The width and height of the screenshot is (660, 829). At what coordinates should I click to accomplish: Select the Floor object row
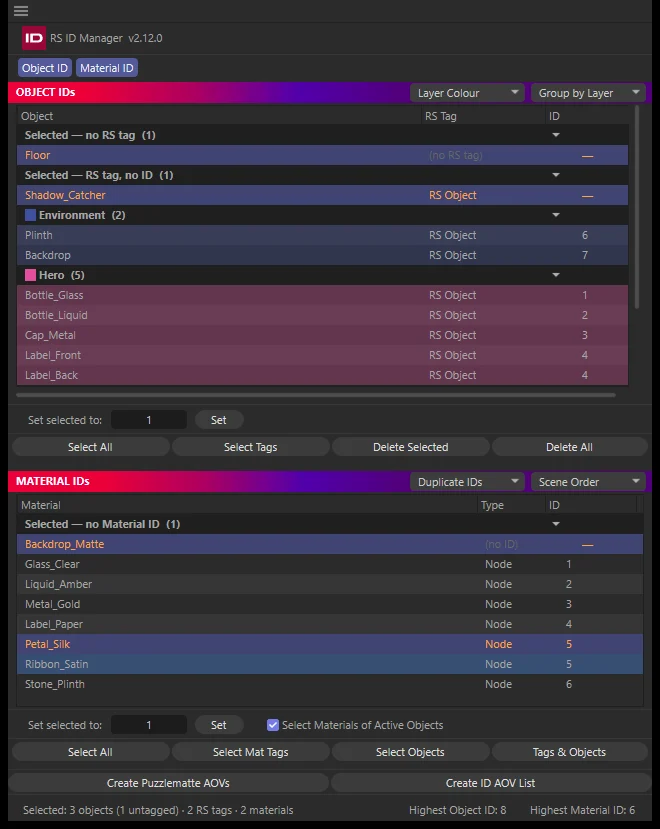pos(323,155)
